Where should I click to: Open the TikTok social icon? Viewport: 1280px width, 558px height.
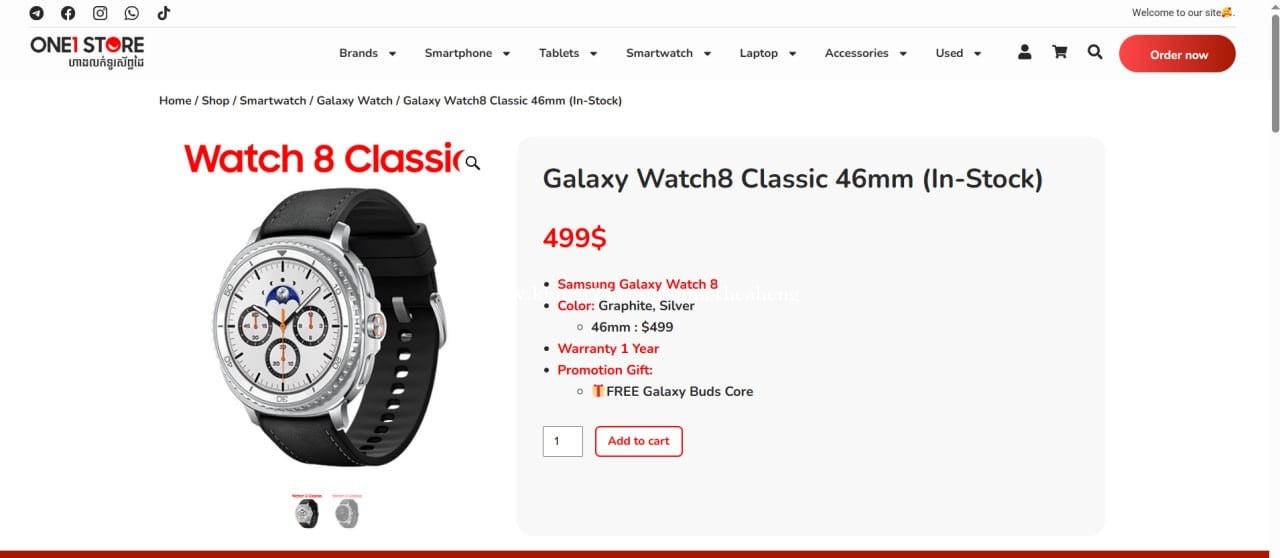[164, 13]
